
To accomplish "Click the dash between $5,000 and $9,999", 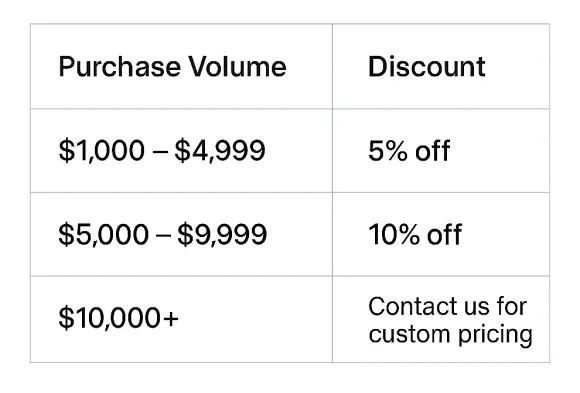I will [x=163, y=235].
